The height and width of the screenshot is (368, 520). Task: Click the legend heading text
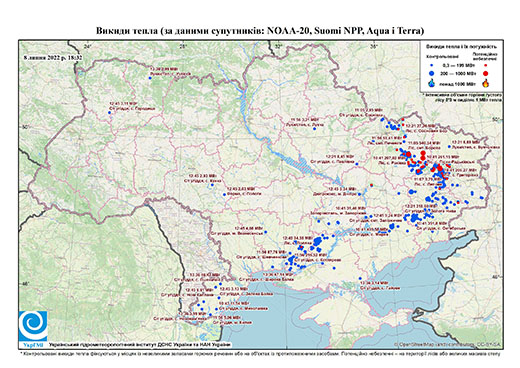[x=462, y=47]
